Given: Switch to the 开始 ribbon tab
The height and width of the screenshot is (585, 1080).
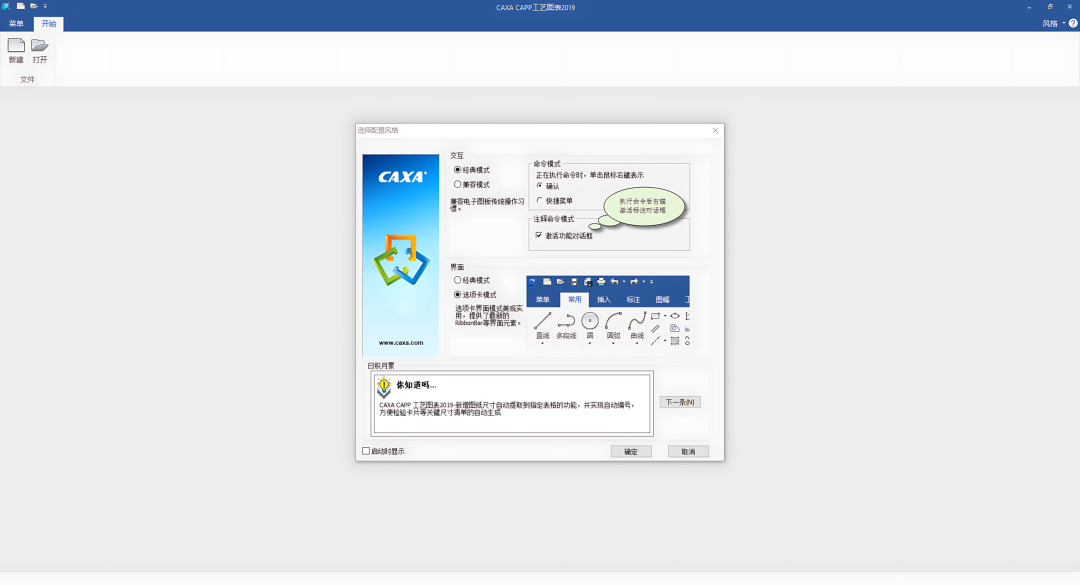Looking at the screenshot, I should (x=49, y=23).
